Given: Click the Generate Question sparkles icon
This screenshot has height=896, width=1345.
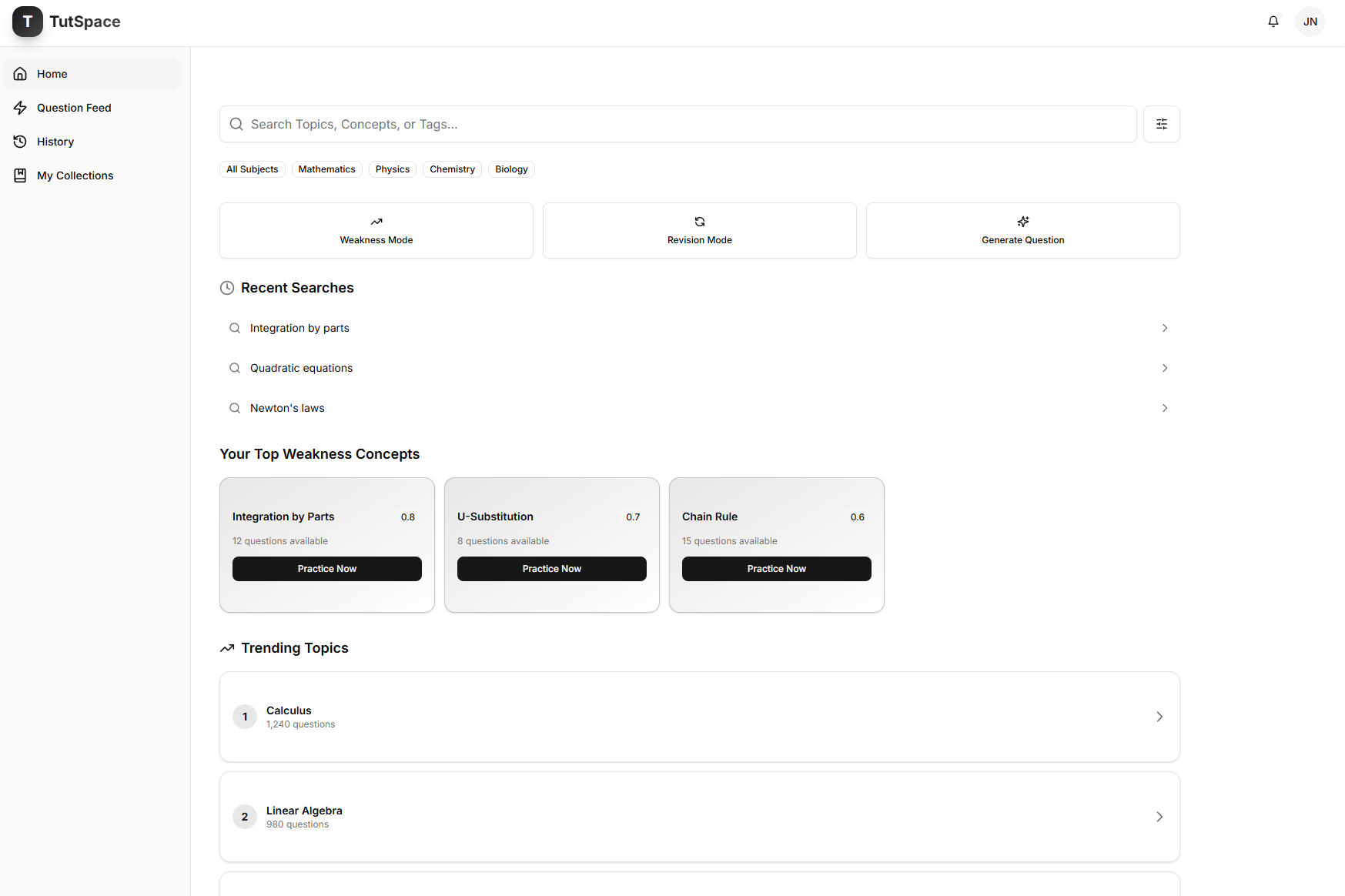Looking at the screenshot, I should (x=1022, y=222).
